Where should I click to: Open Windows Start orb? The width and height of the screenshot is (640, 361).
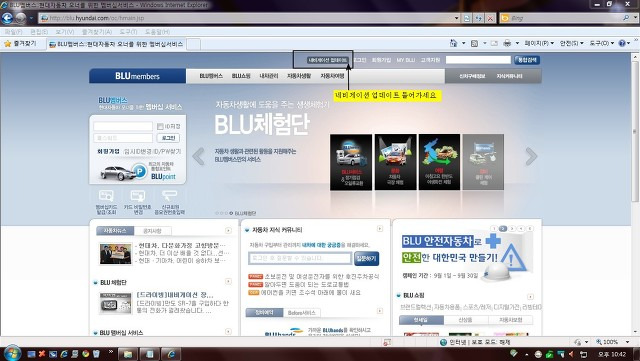[11, 353]
